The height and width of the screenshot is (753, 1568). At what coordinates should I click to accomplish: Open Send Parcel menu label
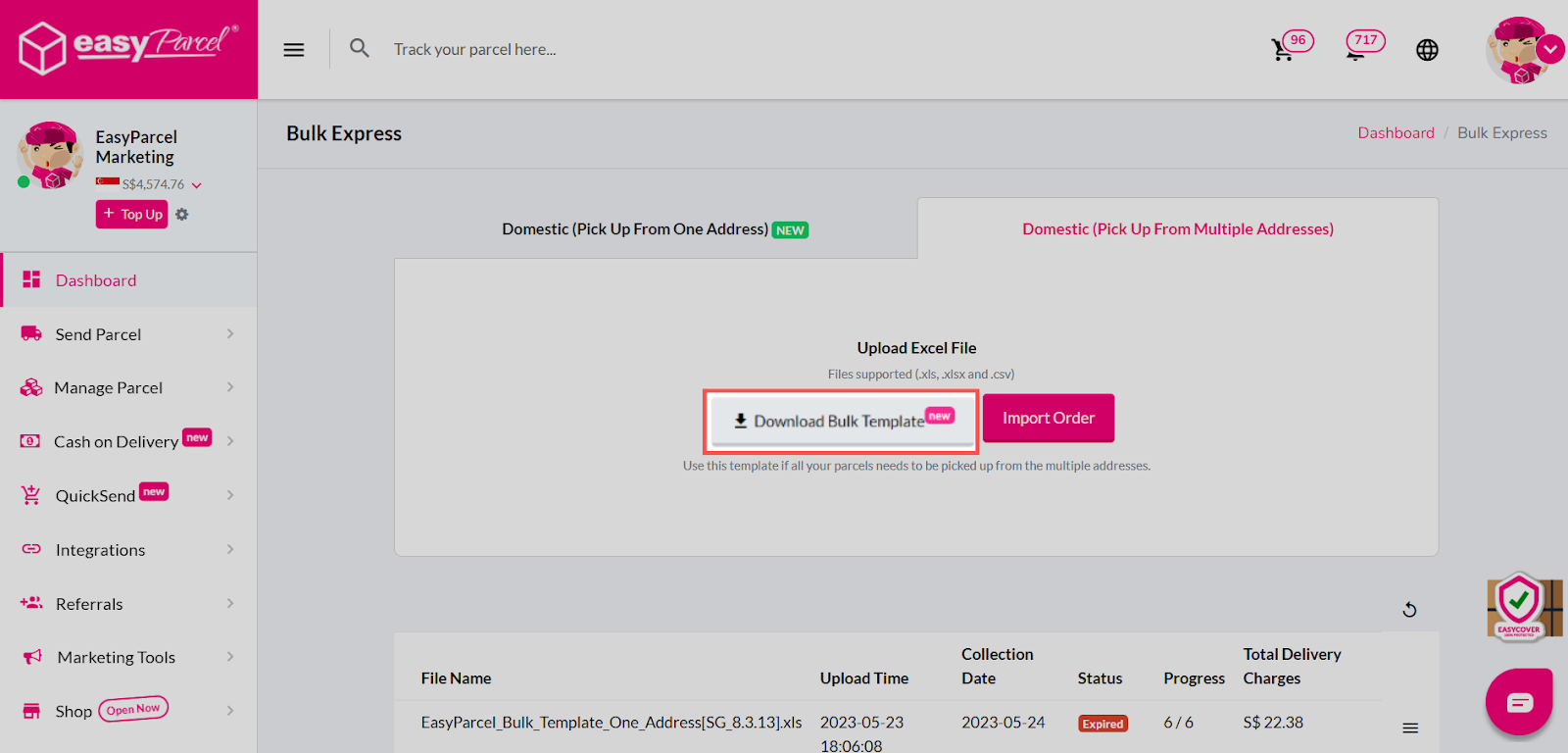coord(98,334)
